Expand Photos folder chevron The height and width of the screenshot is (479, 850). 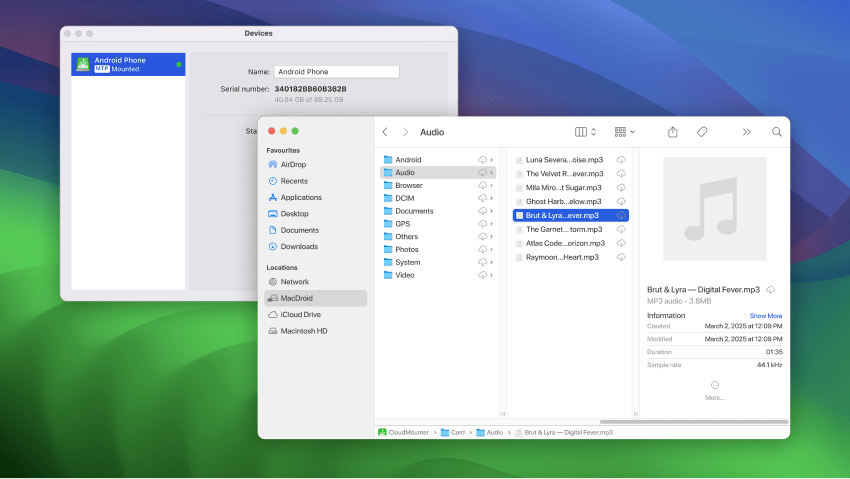point(492,249)
